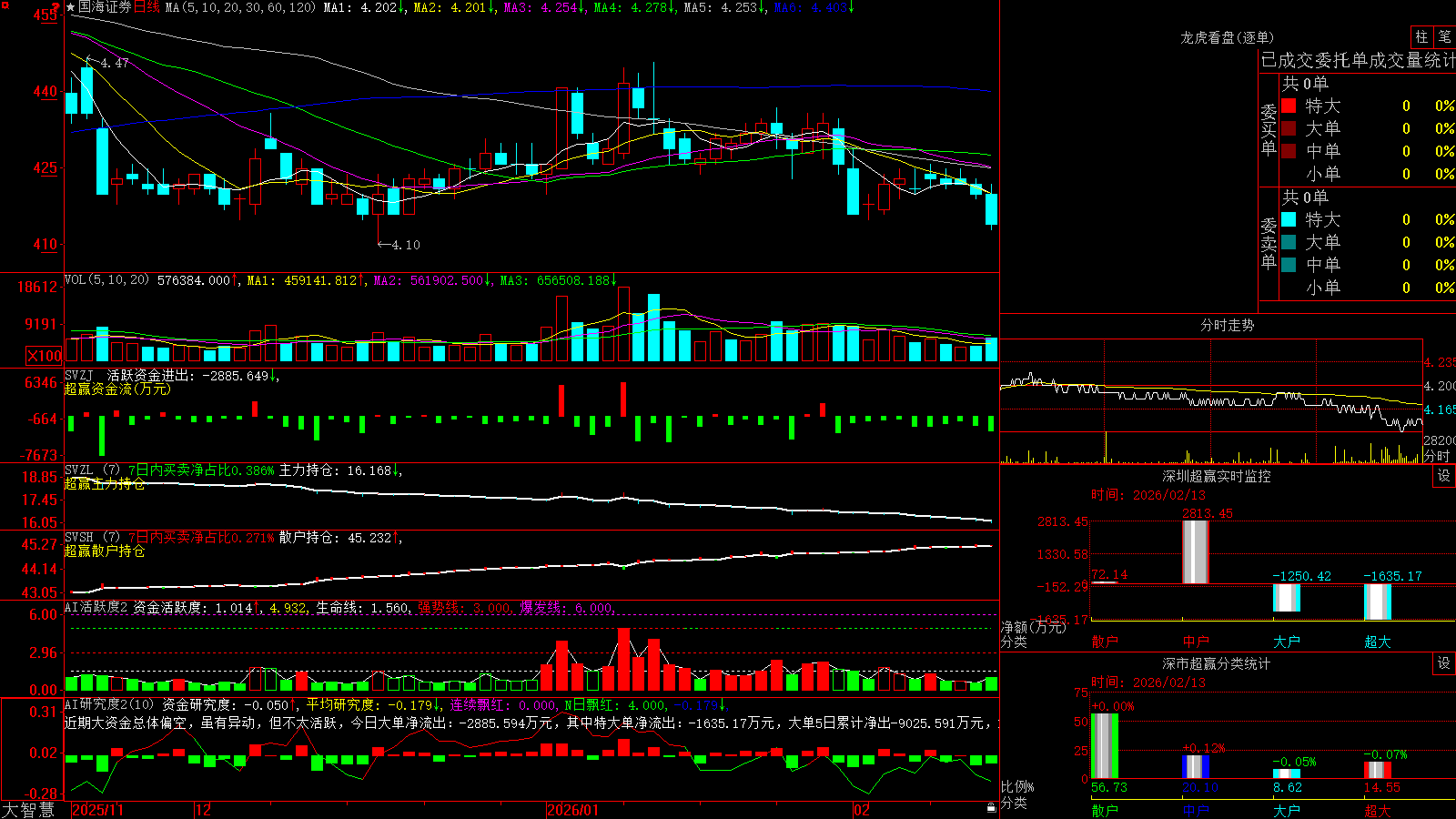The image size is (1456, 819).
Task: Click the 委买单 大单 dark red swatch
Action: (x=1289, y=128)
